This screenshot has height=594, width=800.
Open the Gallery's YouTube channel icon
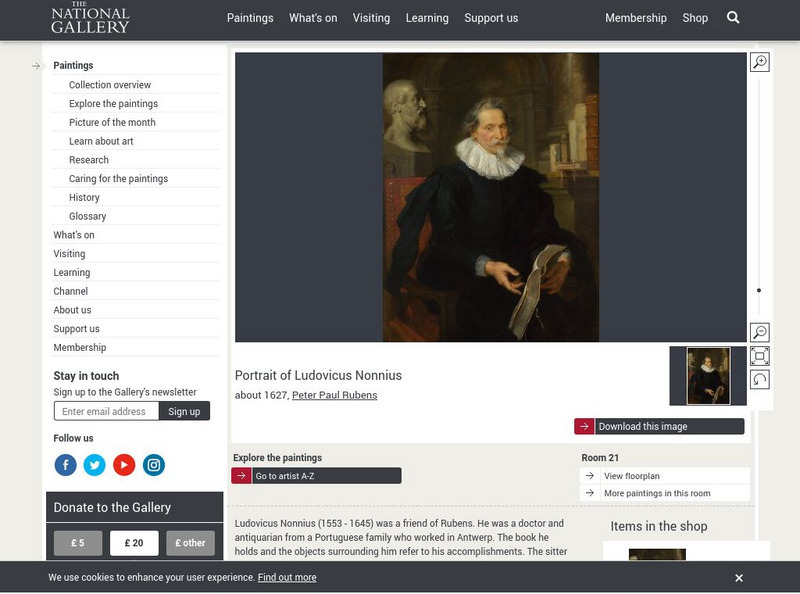tap(124, 465)
